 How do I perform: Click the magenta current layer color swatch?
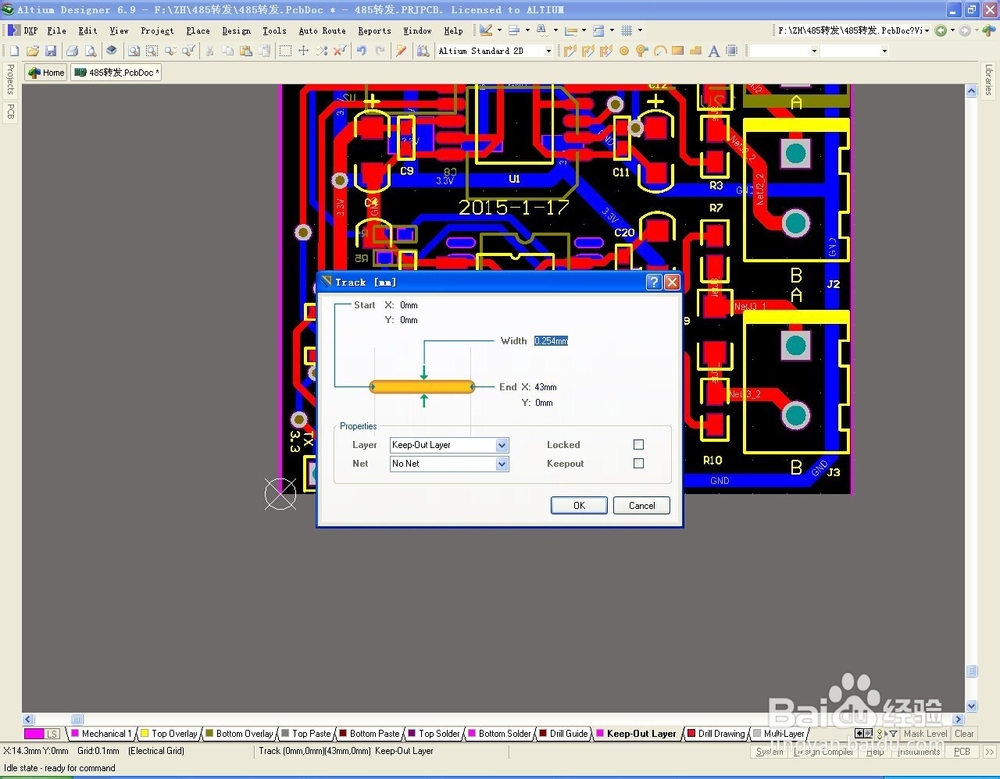point(34,734)
